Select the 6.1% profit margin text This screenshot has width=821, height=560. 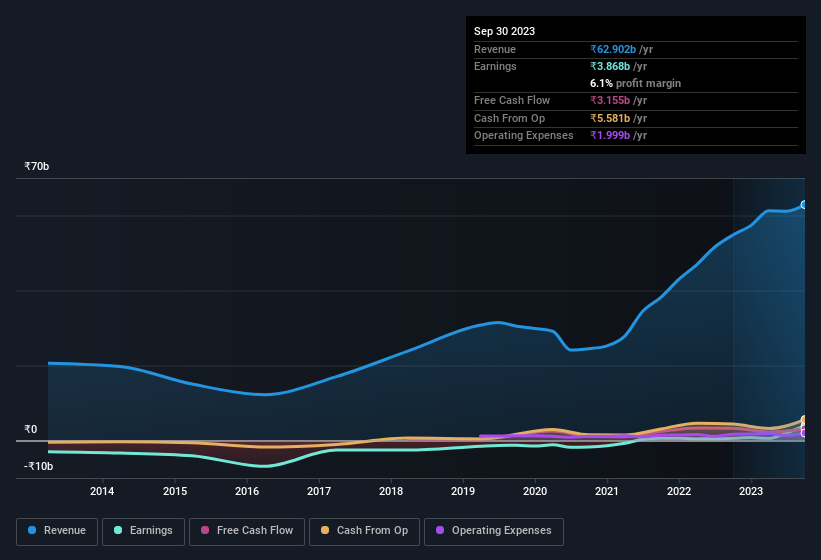coord(636,83)
